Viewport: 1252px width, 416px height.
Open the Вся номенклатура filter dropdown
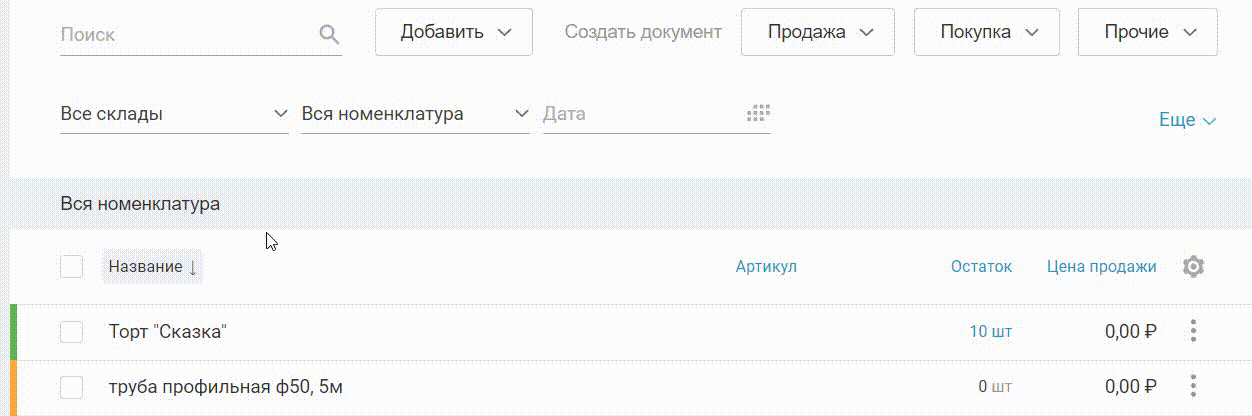(414, 114)
